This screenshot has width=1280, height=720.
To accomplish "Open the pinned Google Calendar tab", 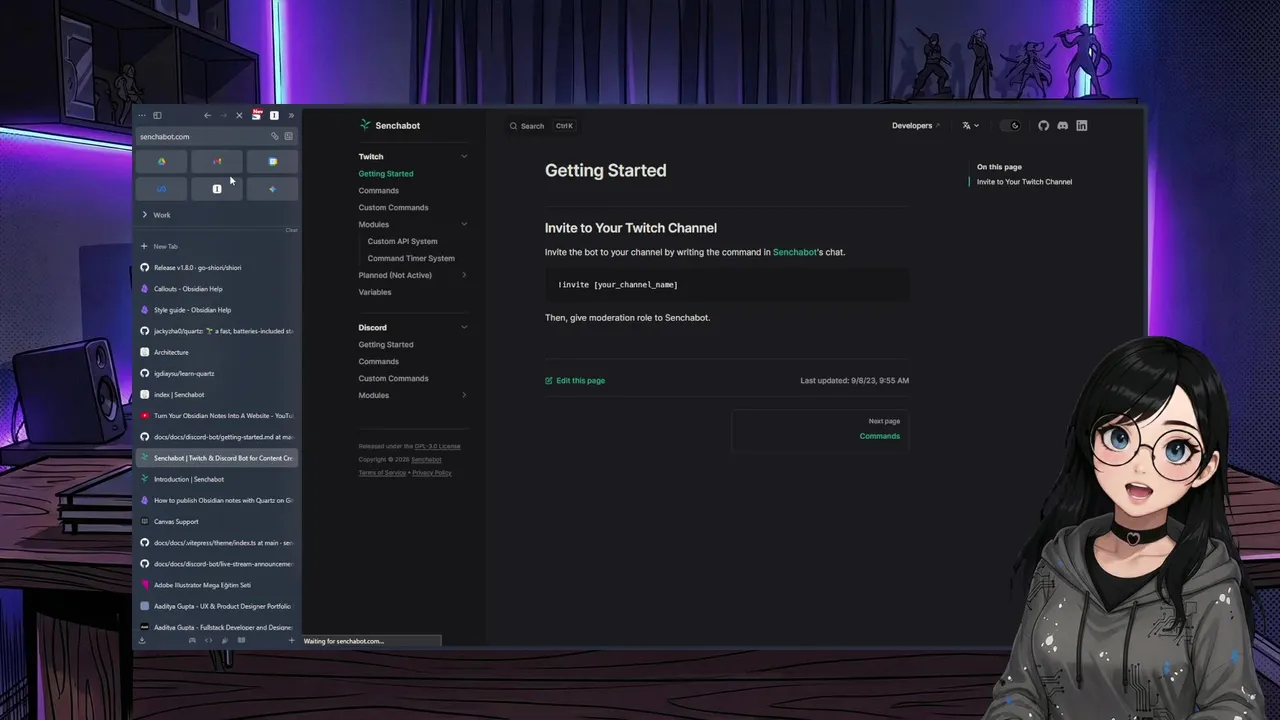I will point(272,161).
